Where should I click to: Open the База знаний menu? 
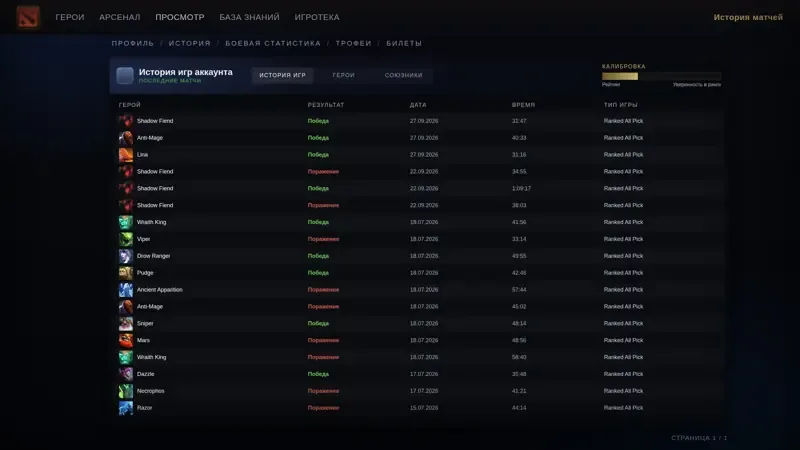(249, 17)
